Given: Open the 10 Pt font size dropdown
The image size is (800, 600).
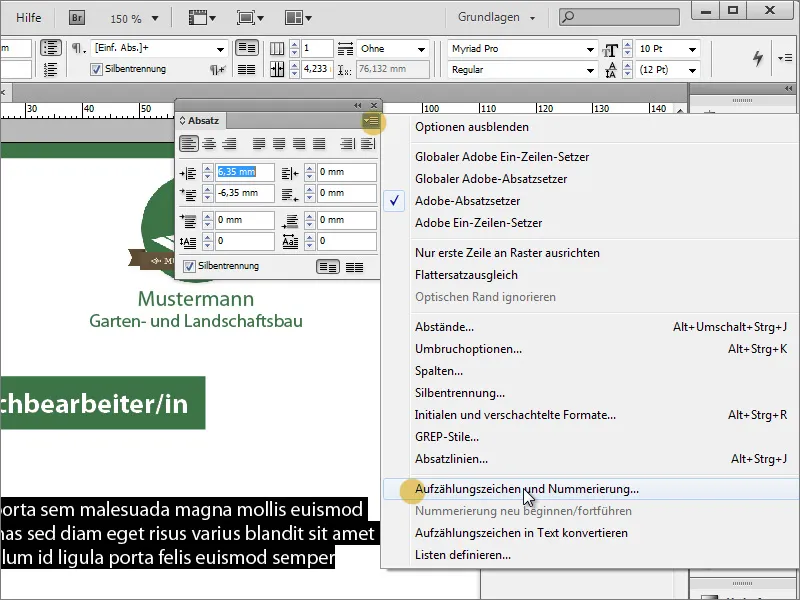Looking at the screenshot, I should click(x=692, y=49).
